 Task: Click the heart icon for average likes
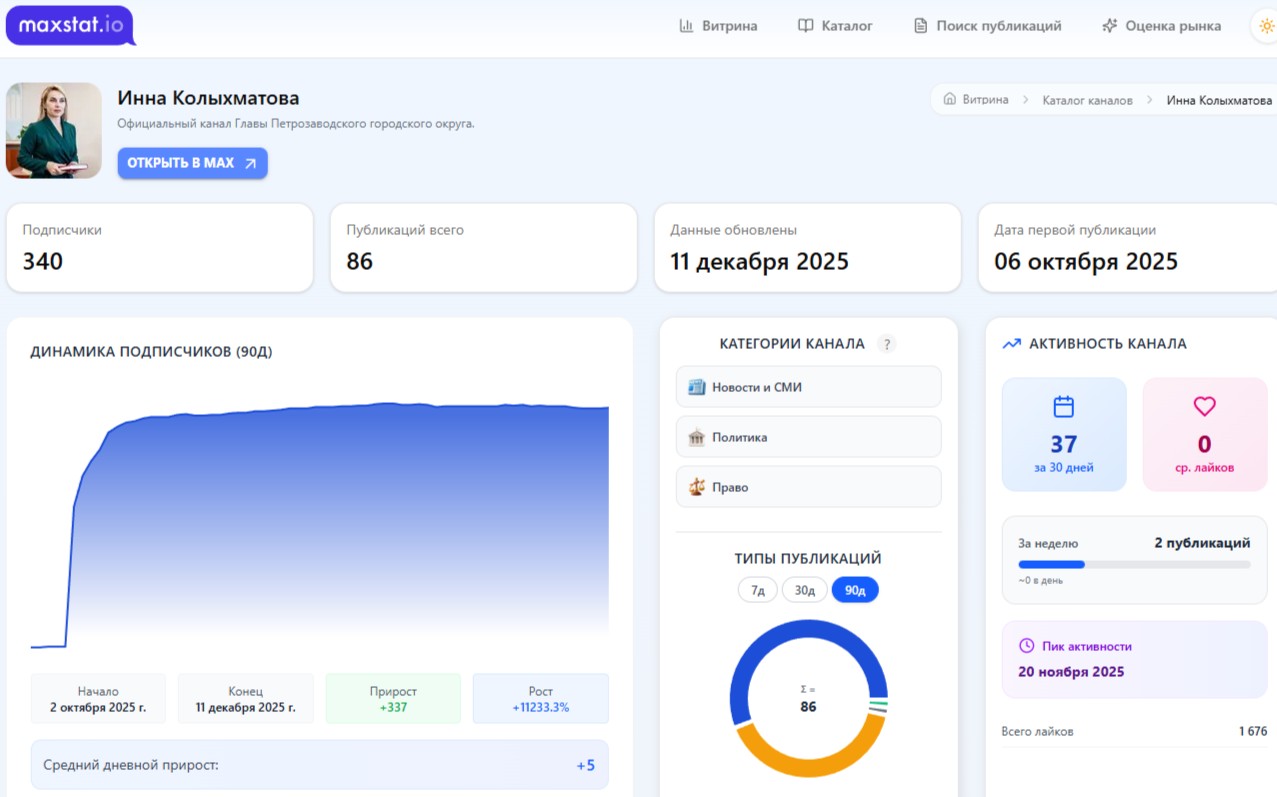point(1204,406)
